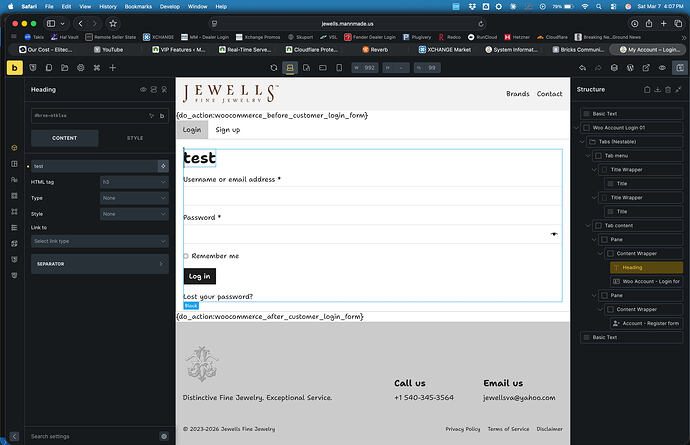This screenshot has height=445, width=690.
Task: Click Lost your password? link
Action: (218, 297)
